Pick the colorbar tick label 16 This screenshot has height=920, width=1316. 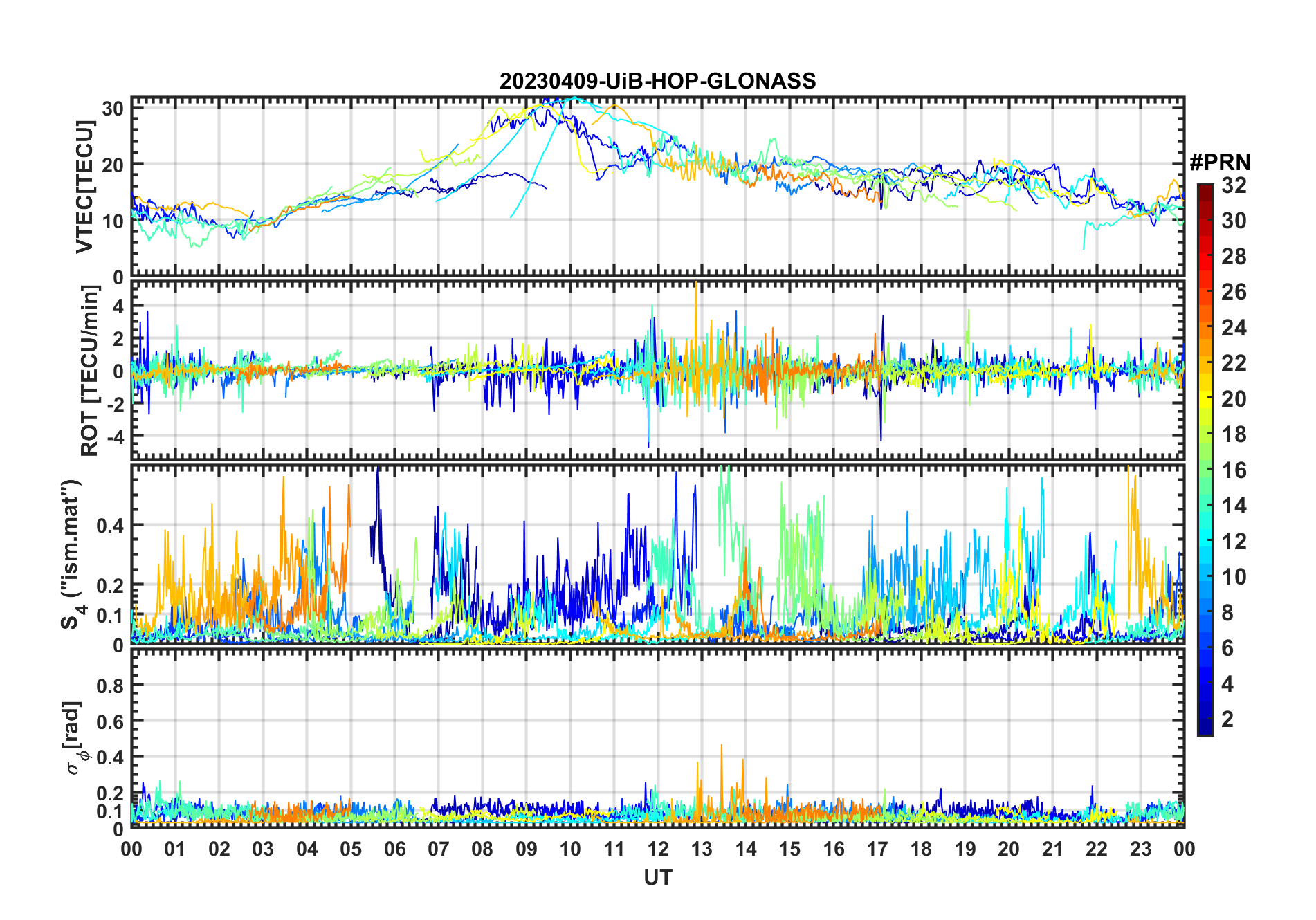click(1233, 470)
